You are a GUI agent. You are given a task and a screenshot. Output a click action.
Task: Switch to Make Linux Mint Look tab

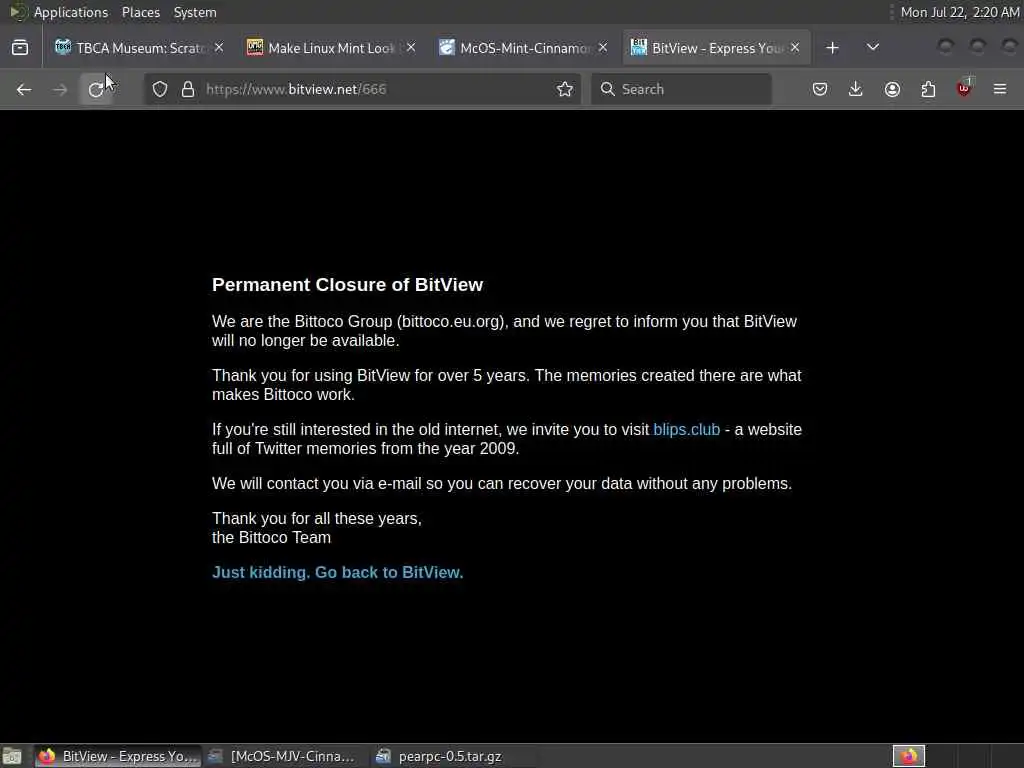[x=331, y=48]
